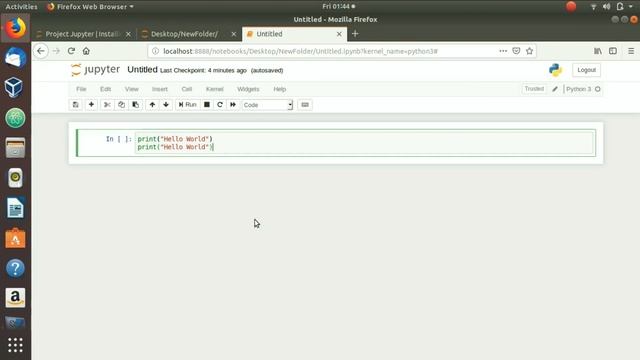Open page actions three-dot menu
The height and width of the screenshot is (360, 640).
point(503,51)
